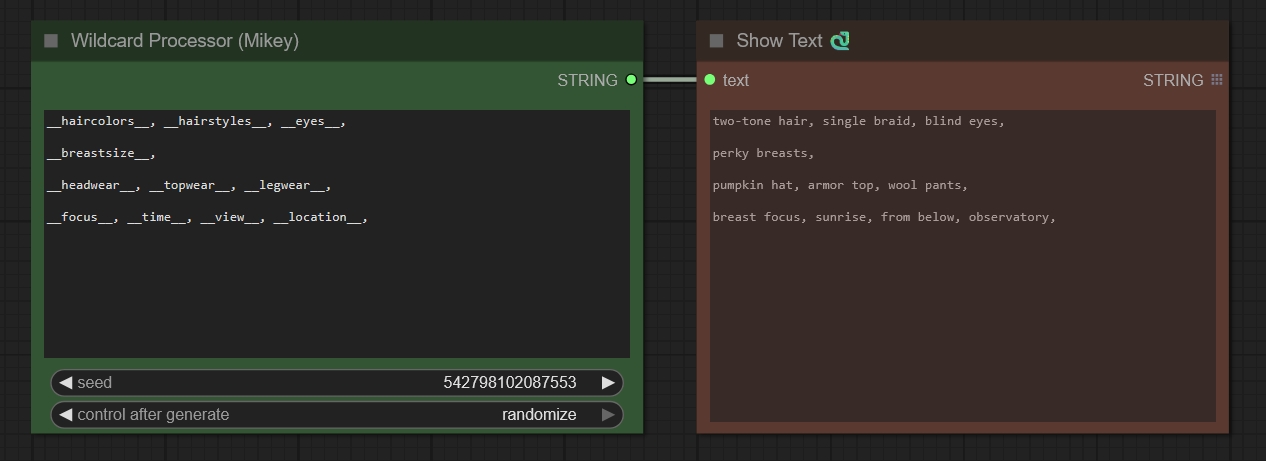Click the STRING output dot on Wildcard Processor
The width and height of the screenshot is (1266, 461).
click(631, 80)
